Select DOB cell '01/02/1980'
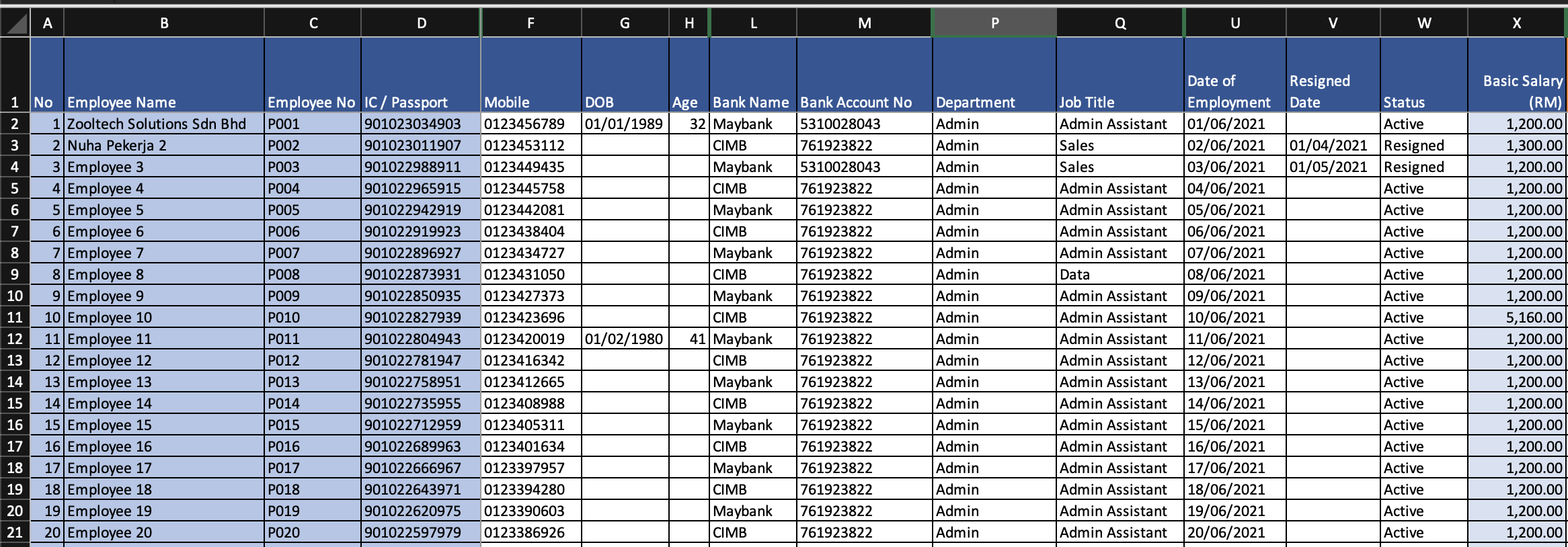Screen dimensions: 1568x547 (625, 339)
